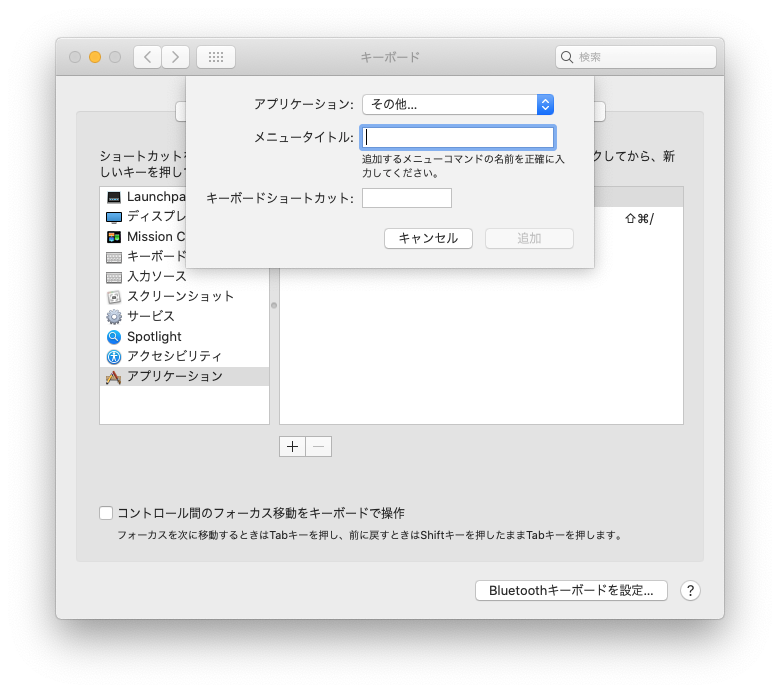Select サービス text in category list
This screenshot has width=780, height=693.
click(x=151, y=316)
